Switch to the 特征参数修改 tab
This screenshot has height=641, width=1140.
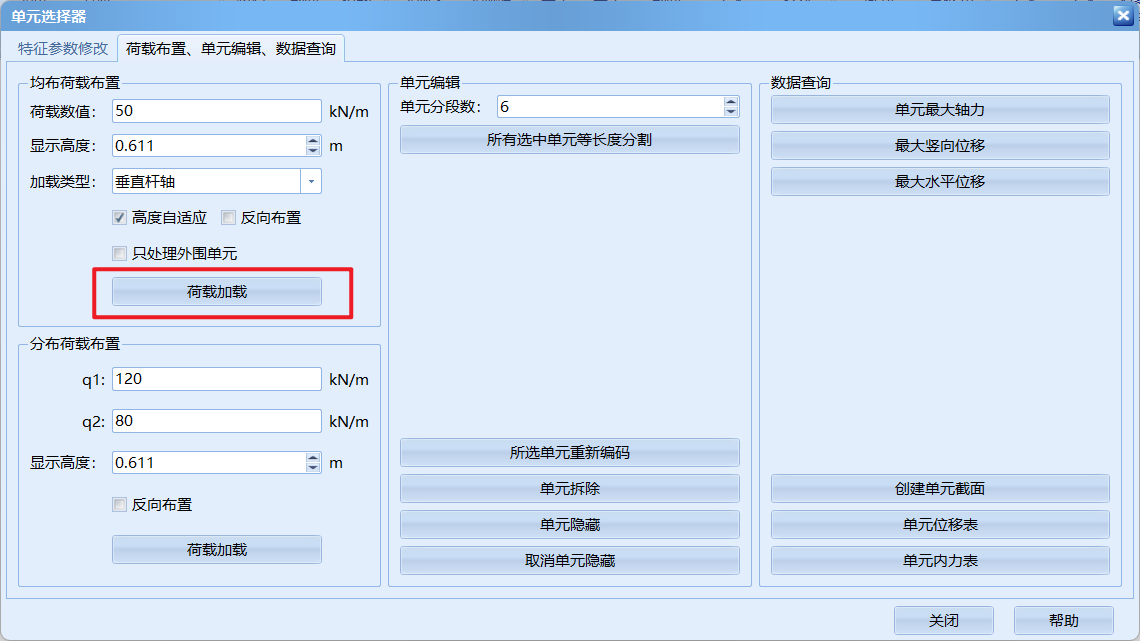(63, 48)
